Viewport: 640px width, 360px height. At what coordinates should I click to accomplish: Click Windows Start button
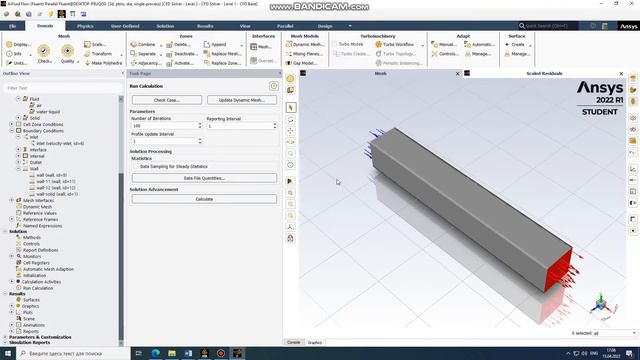point(7,353)
